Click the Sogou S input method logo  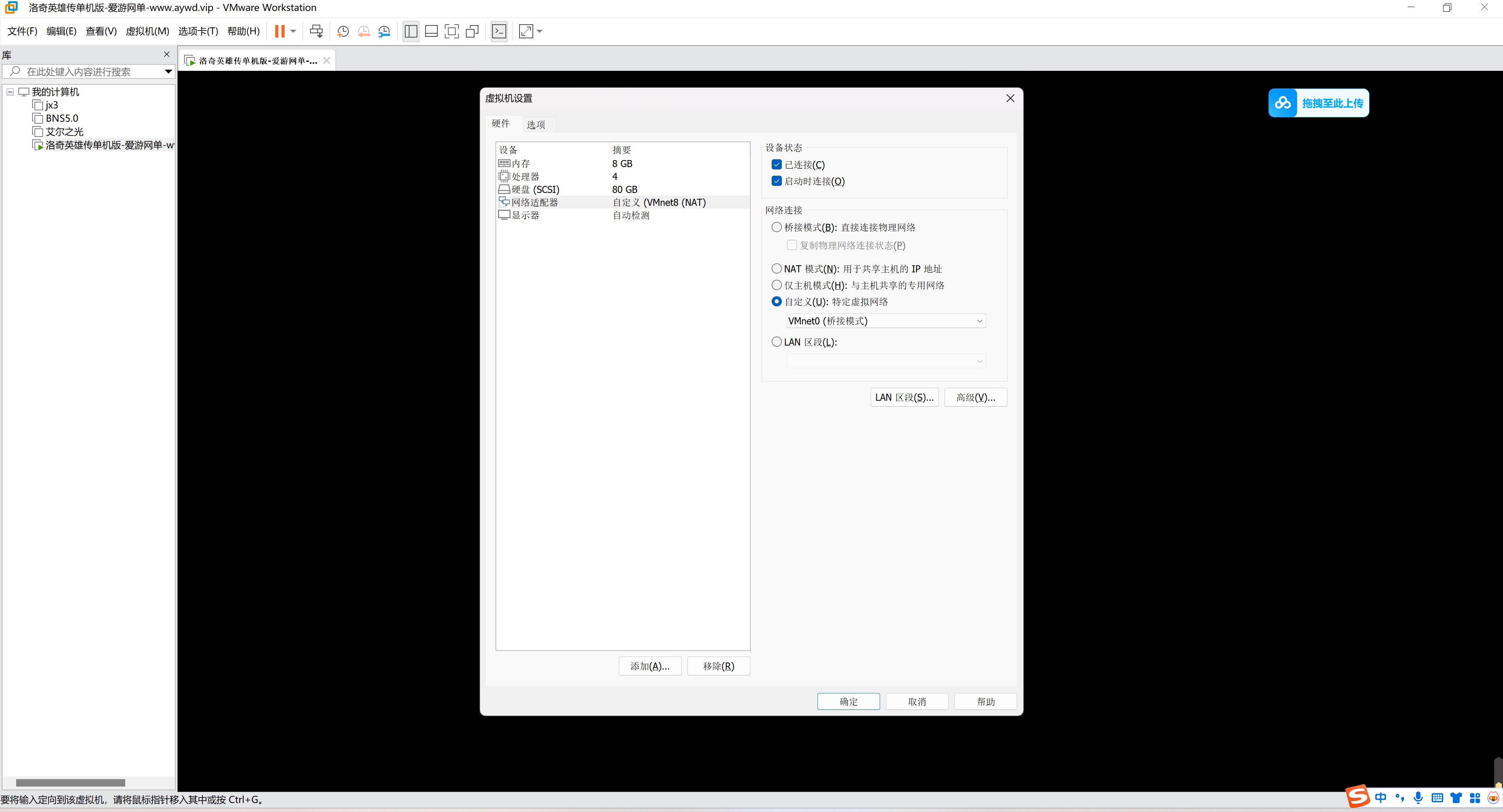pyautogui.click(x=1357, y=797)
